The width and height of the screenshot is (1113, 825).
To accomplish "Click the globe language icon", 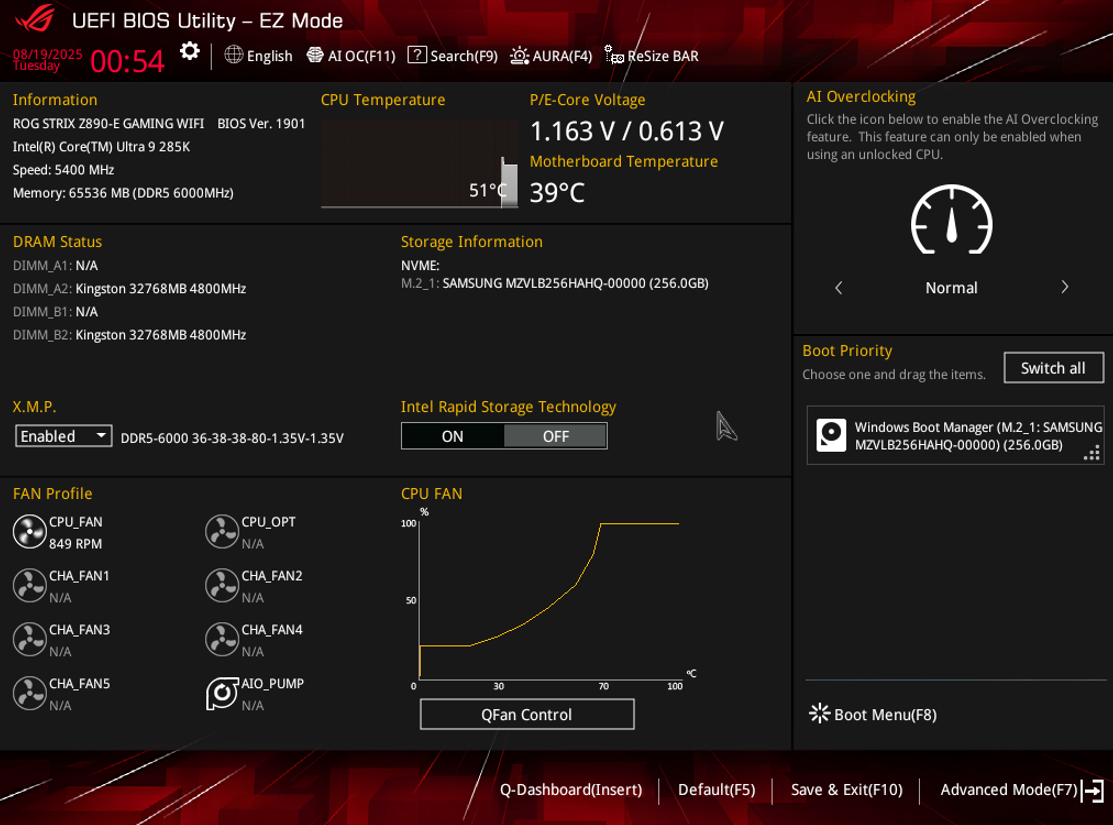I will 234,55.
